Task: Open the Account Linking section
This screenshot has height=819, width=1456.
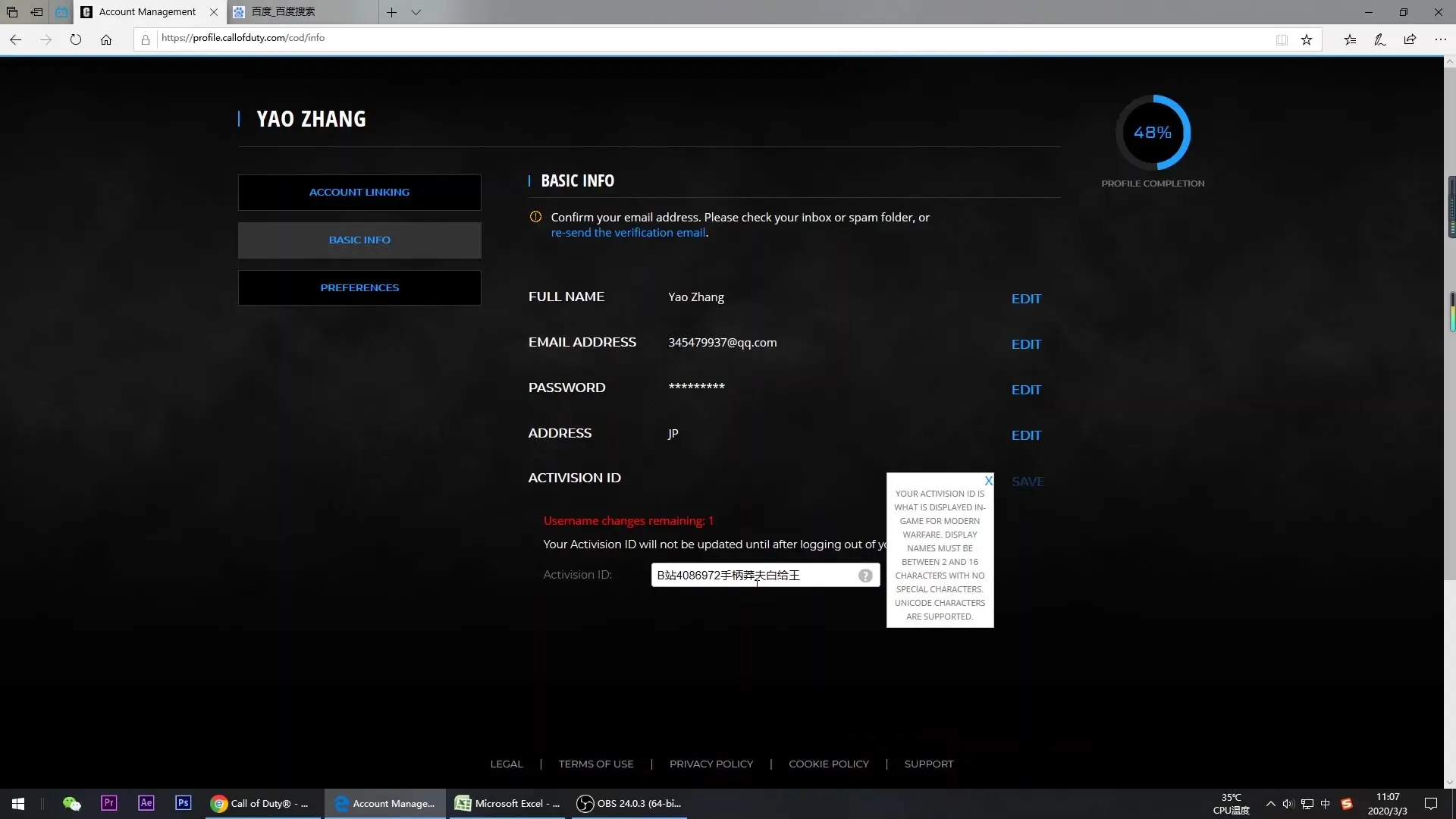Action: [359, 193]
